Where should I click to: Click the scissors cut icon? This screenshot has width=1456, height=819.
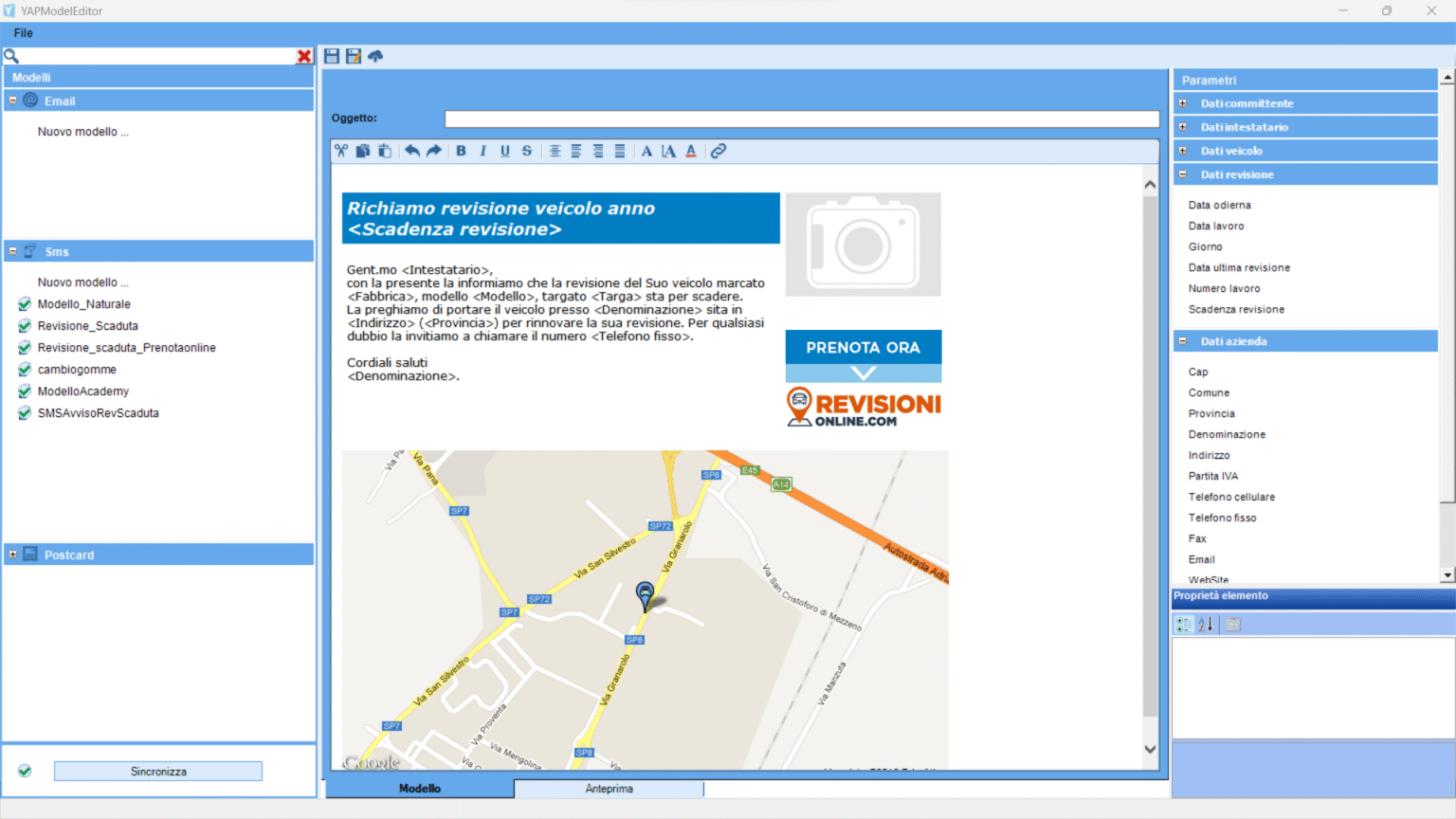click(341, 151)
